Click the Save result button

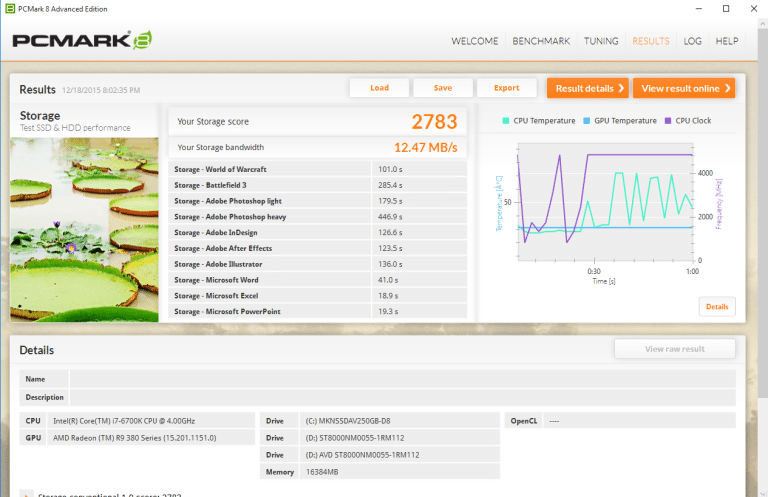443,88
